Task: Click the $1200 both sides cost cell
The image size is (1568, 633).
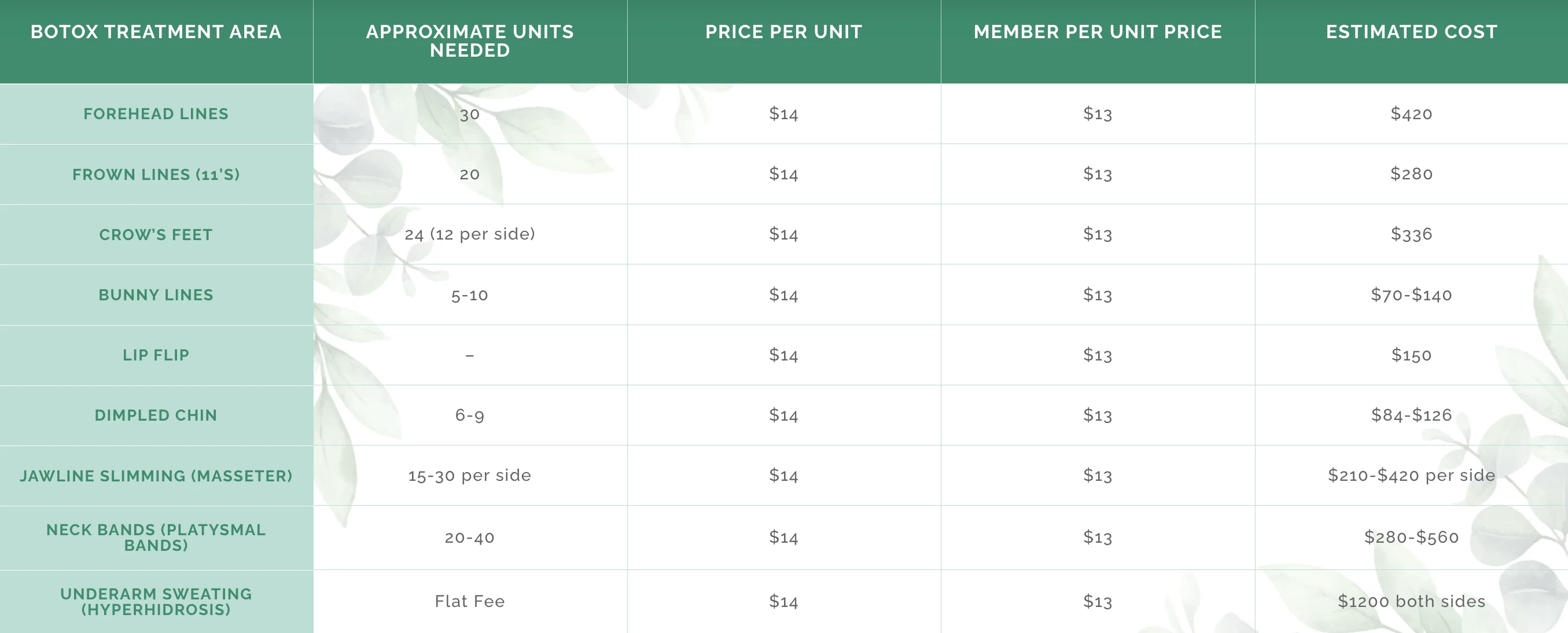Action: (1411, 601)
